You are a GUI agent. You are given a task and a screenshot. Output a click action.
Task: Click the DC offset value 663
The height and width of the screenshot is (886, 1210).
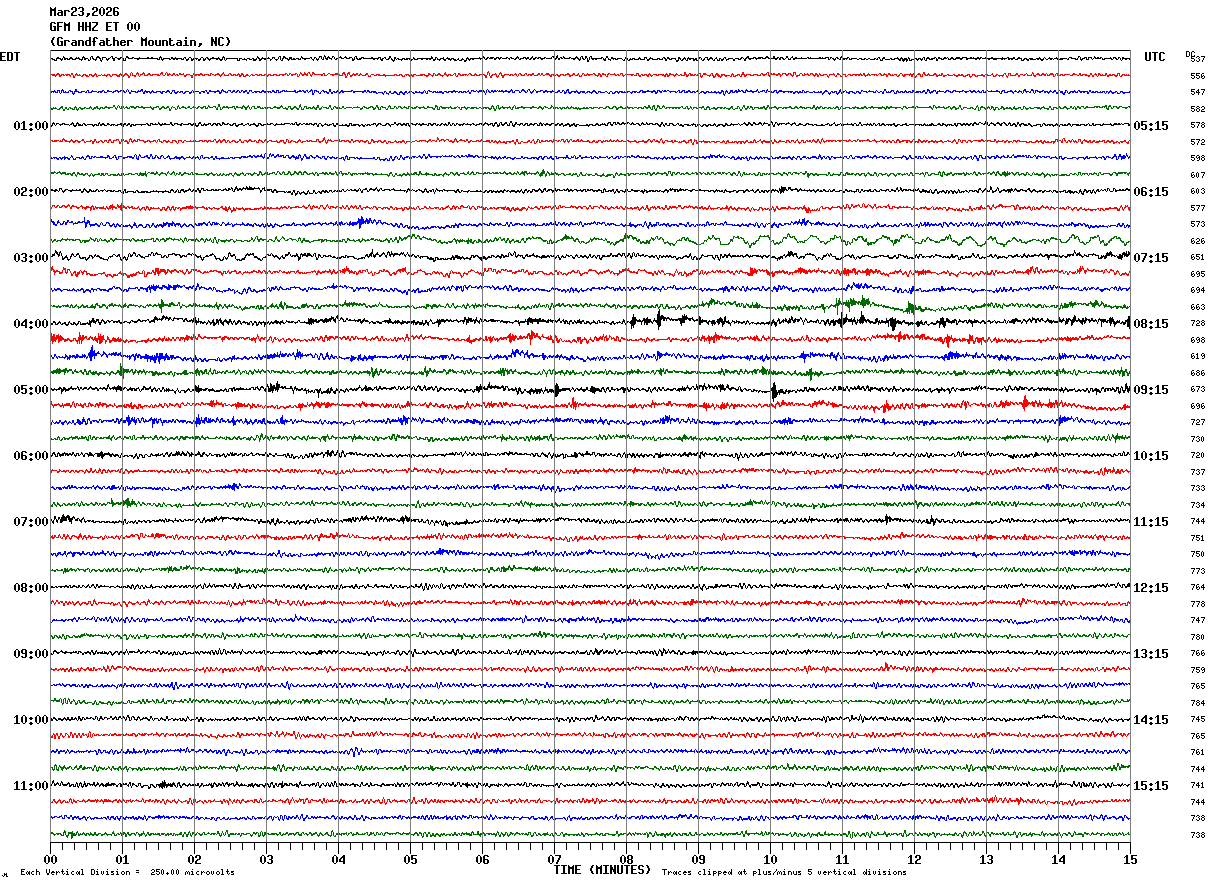pos(1197,307)
